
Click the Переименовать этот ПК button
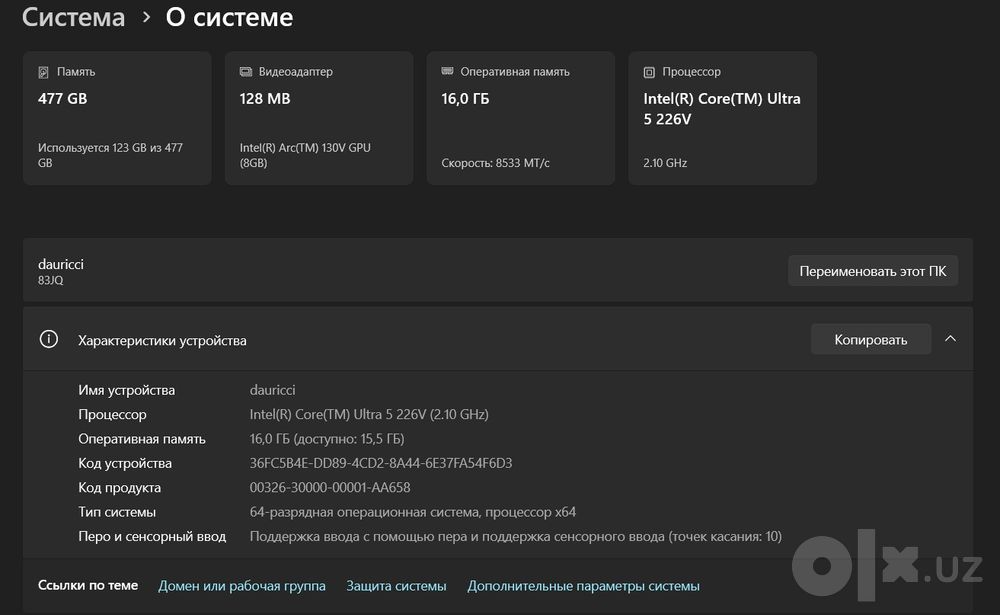click(872, 271)
